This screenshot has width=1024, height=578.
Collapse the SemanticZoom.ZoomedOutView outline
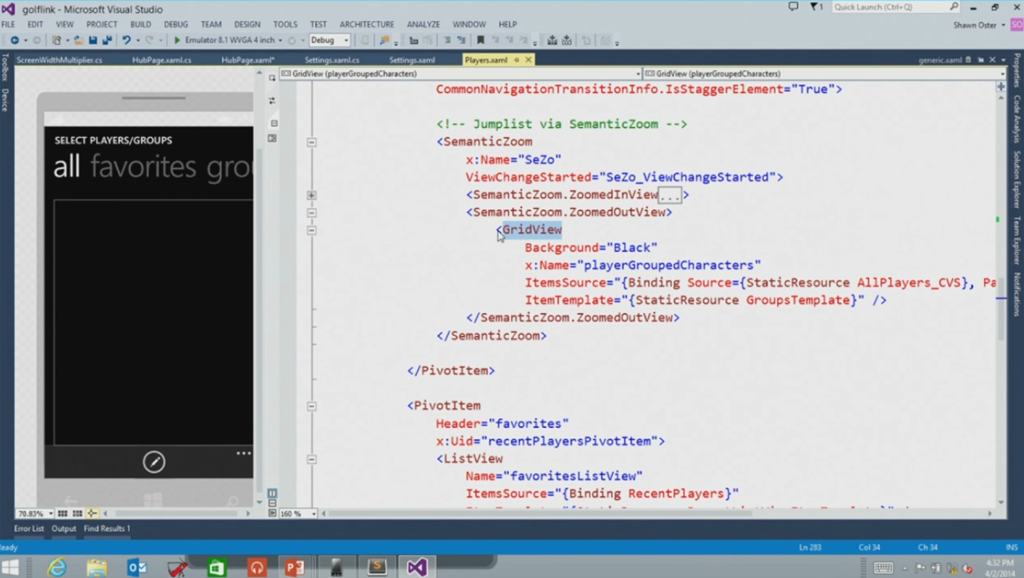[312, 213]
